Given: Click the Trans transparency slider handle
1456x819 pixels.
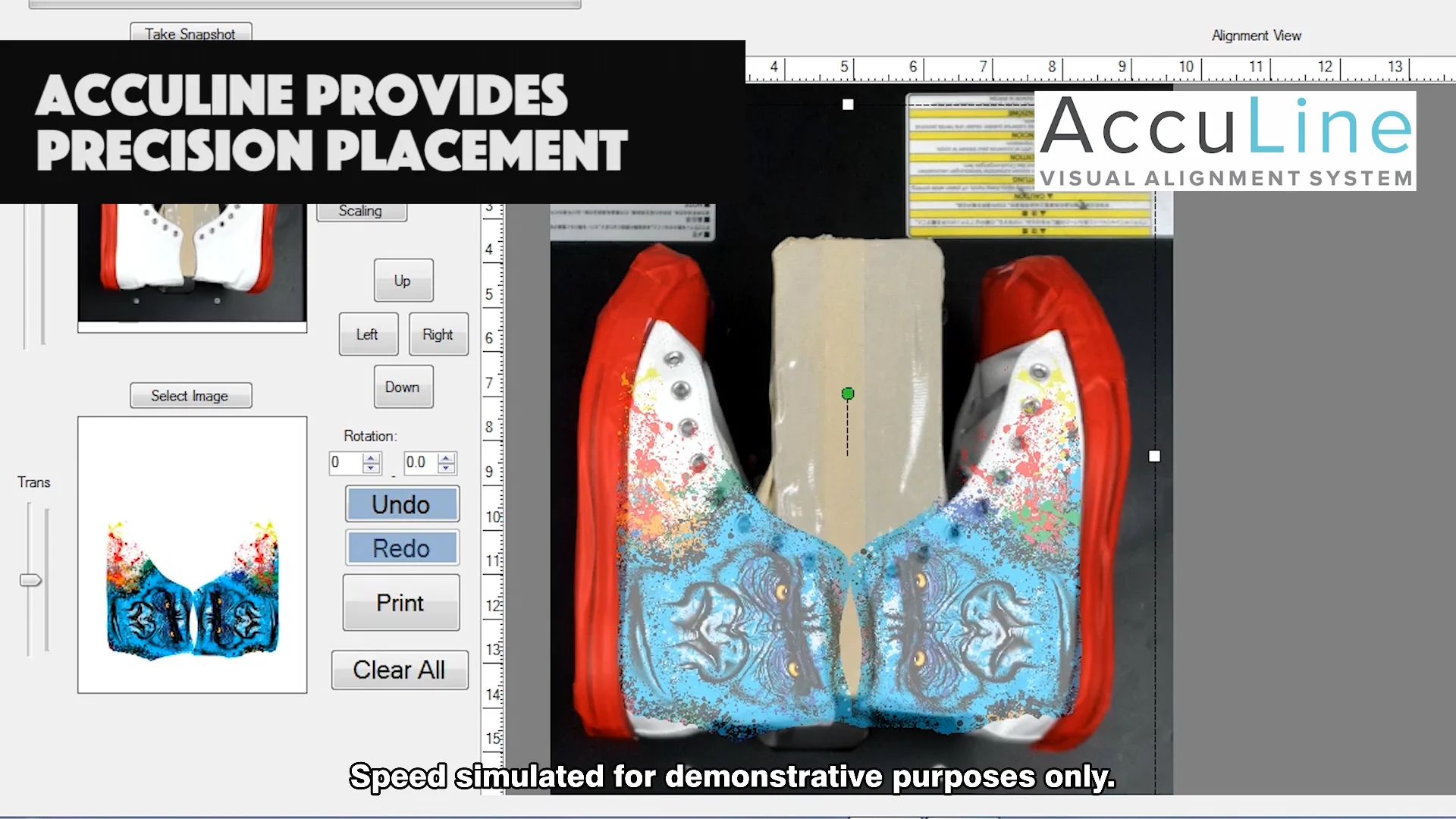Looking at the screenshot, I should click(30, 580).
